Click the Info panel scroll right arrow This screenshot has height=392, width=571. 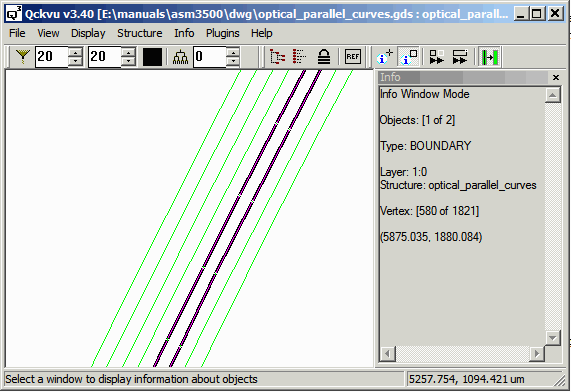537,353
